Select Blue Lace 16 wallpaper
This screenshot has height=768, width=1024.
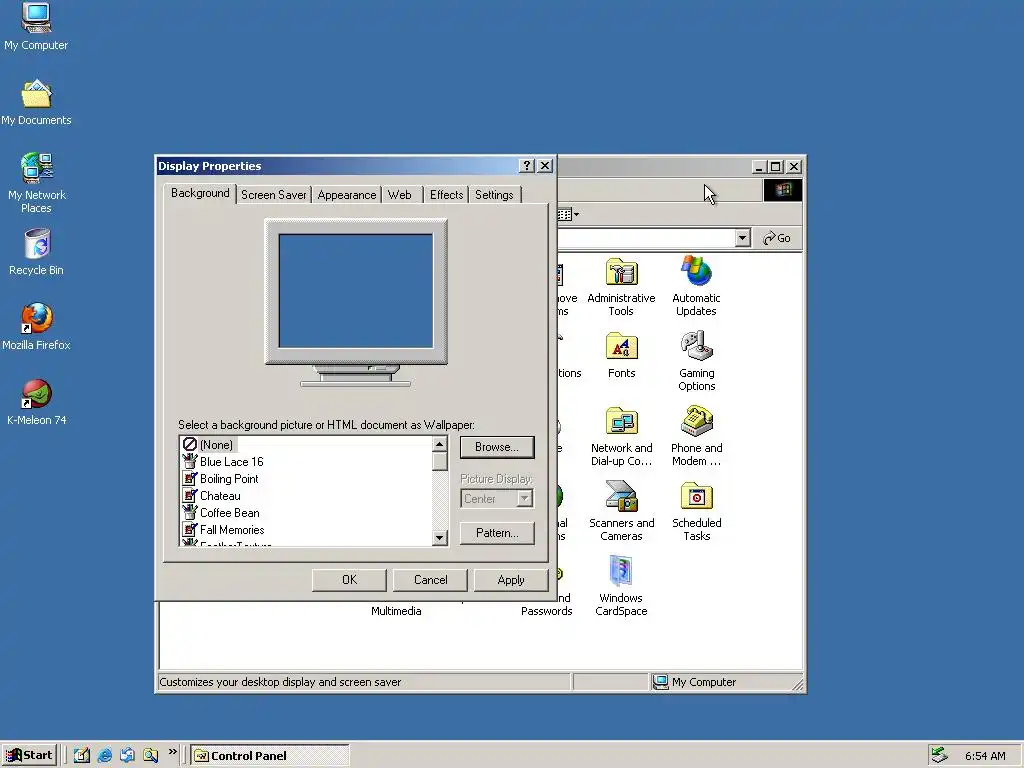(x=231, y=462)
